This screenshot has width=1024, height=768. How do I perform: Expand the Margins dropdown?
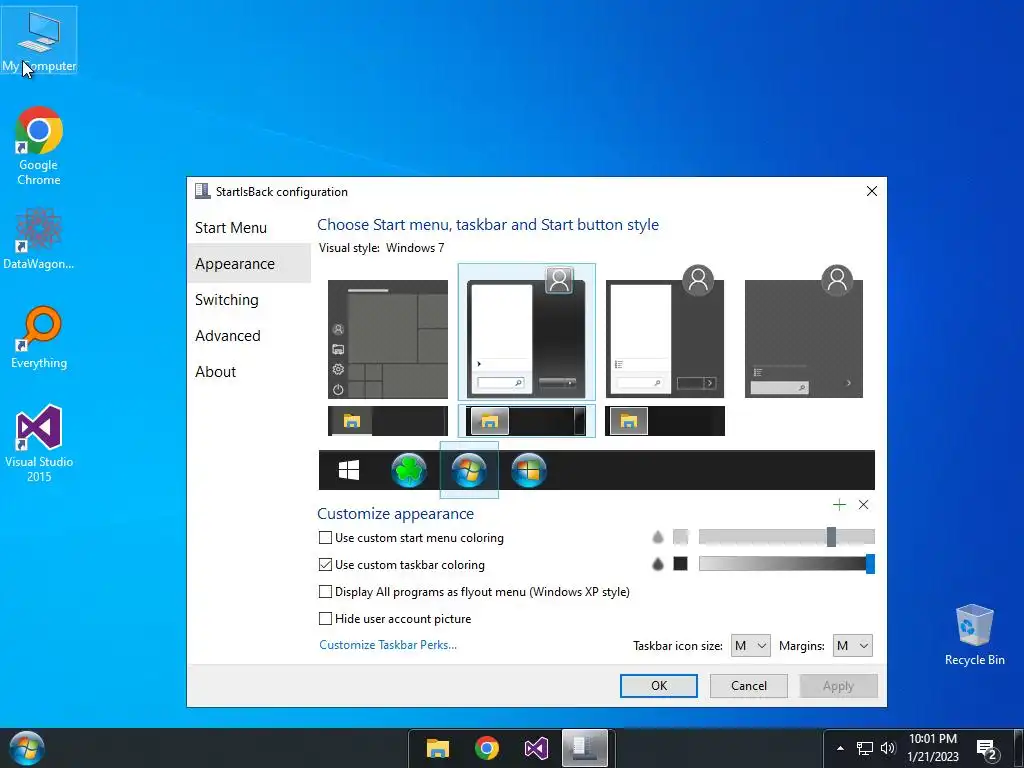(x=852, y=646)
